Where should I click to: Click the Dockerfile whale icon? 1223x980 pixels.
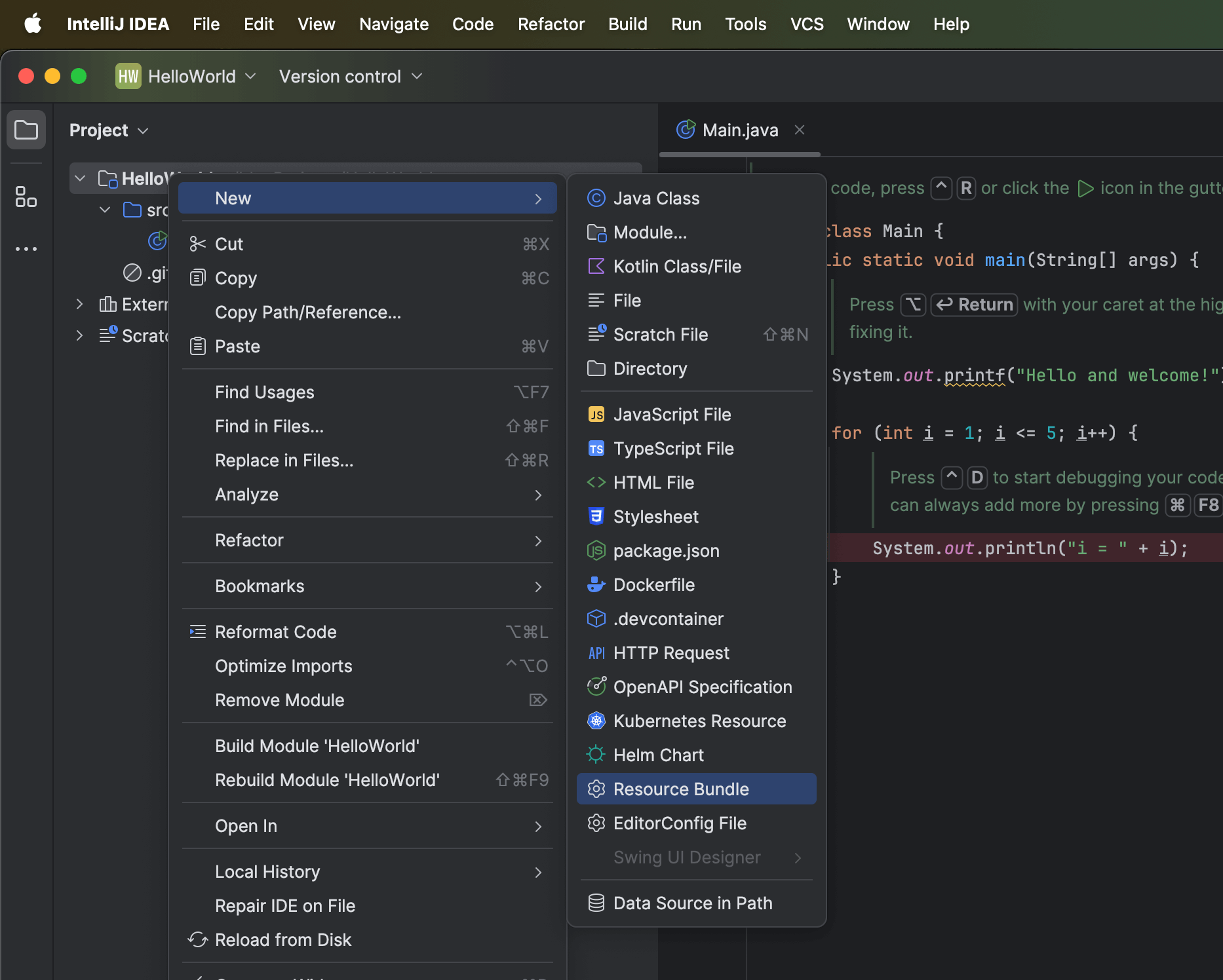[x=596, y=584]
